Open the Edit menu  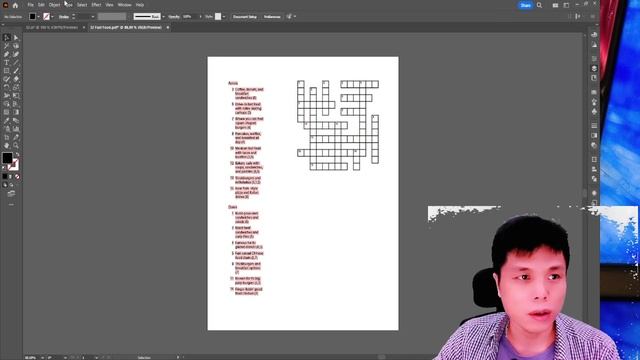[x=41, y=5]
